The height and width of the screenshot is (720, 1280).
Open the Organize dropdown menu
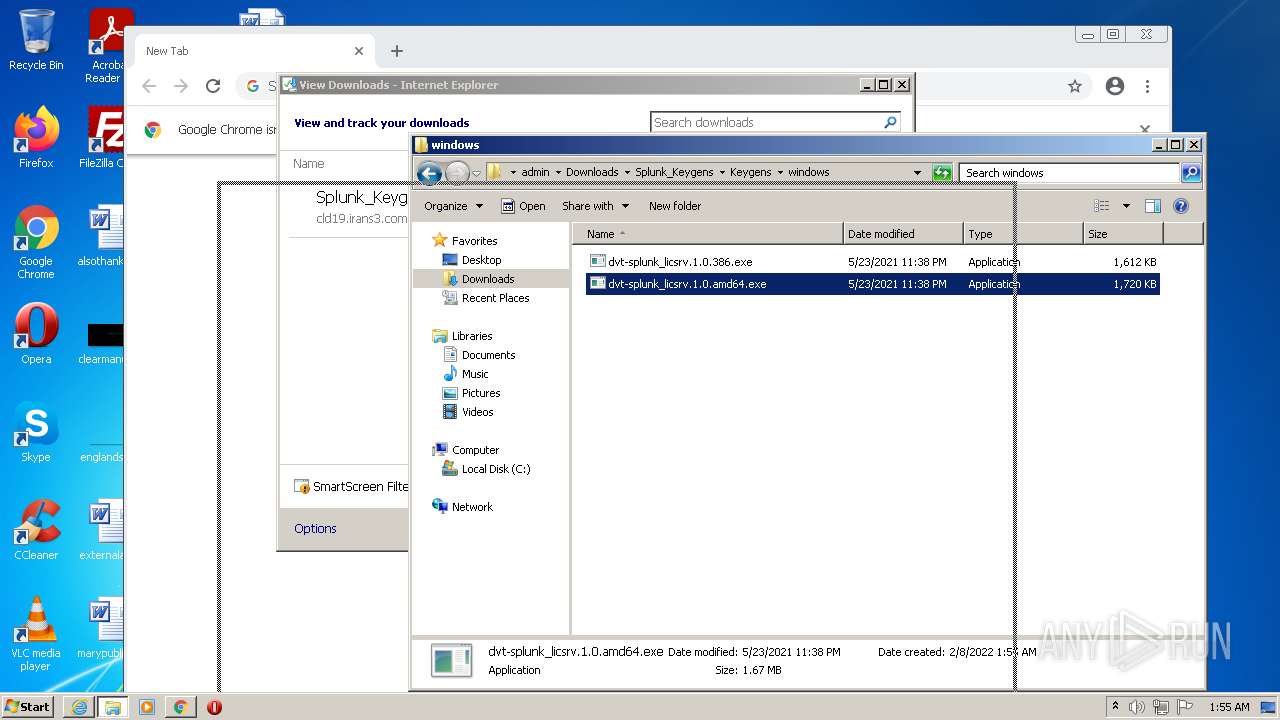[x=453, y=206]
